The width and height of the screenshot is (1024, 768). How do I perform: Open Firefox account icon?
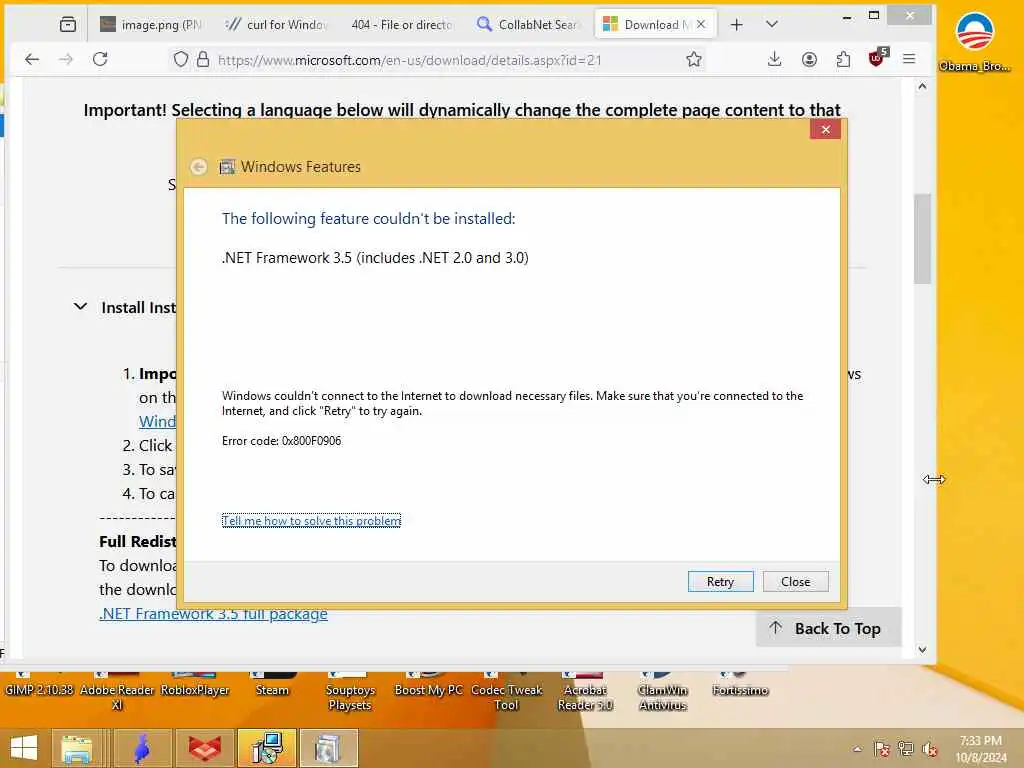[x=809, y=59]
